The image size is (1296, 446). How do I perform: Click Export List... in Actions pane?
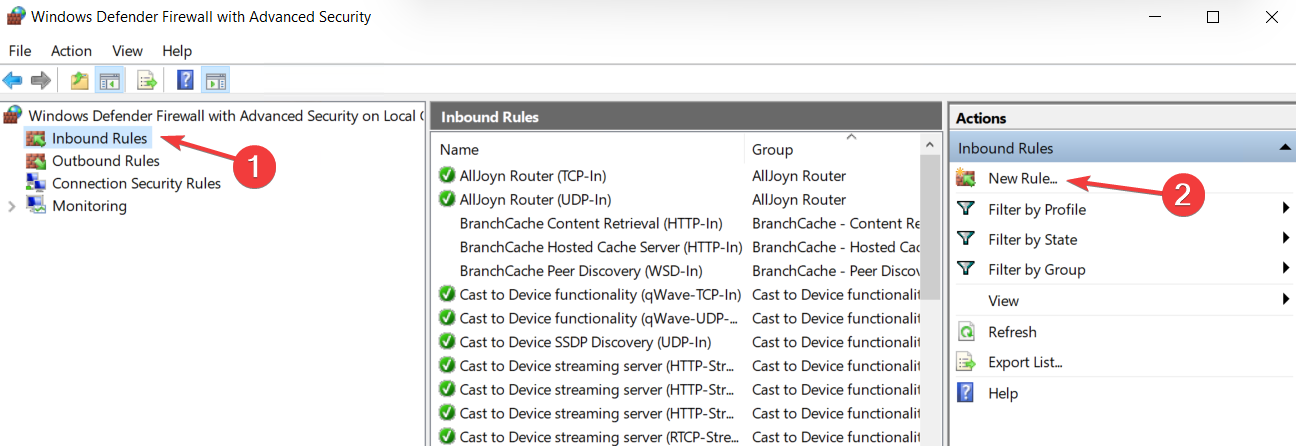point(1024,362)
